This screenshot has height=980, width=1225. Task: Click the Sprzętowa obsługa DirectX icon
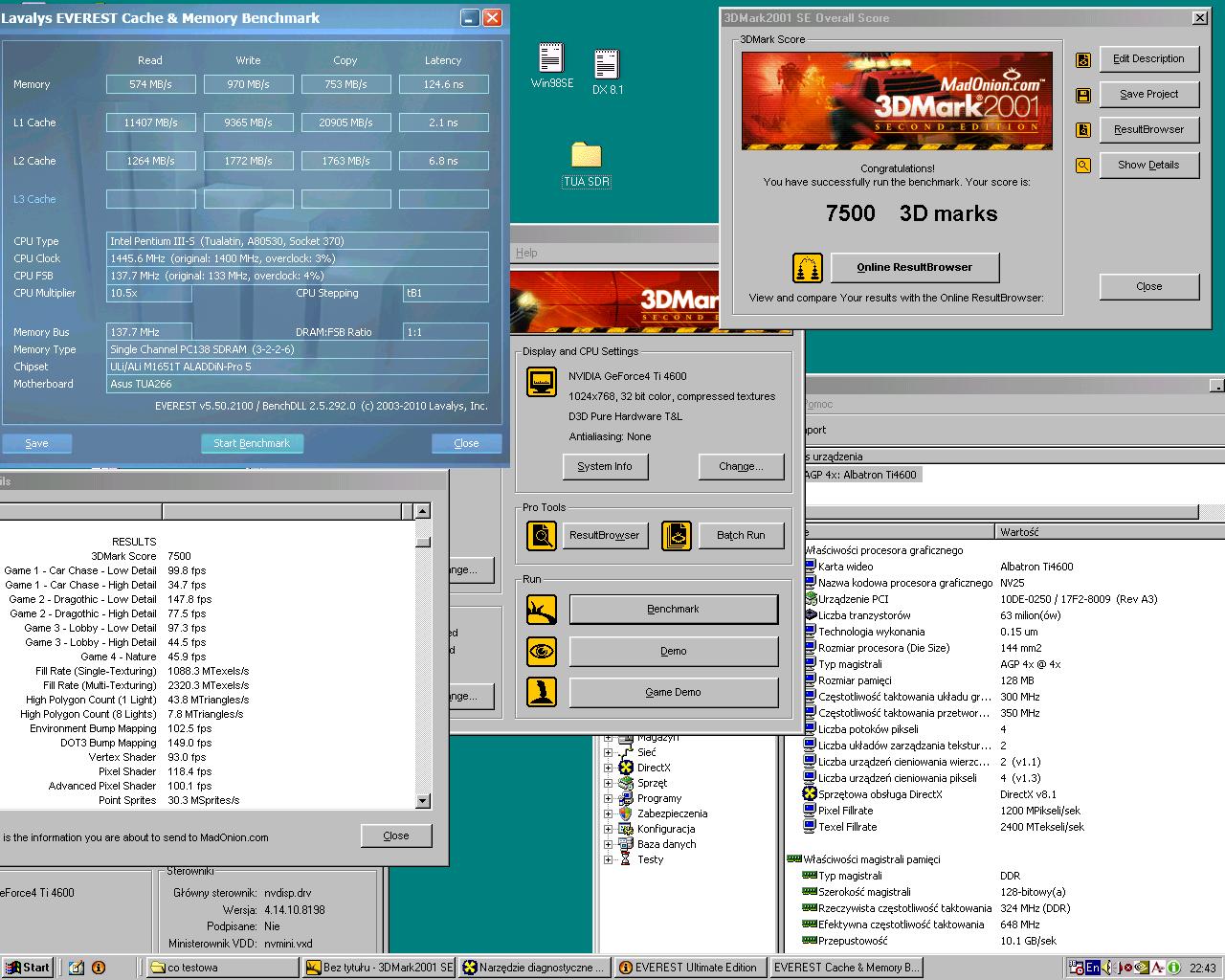(810, 794)
